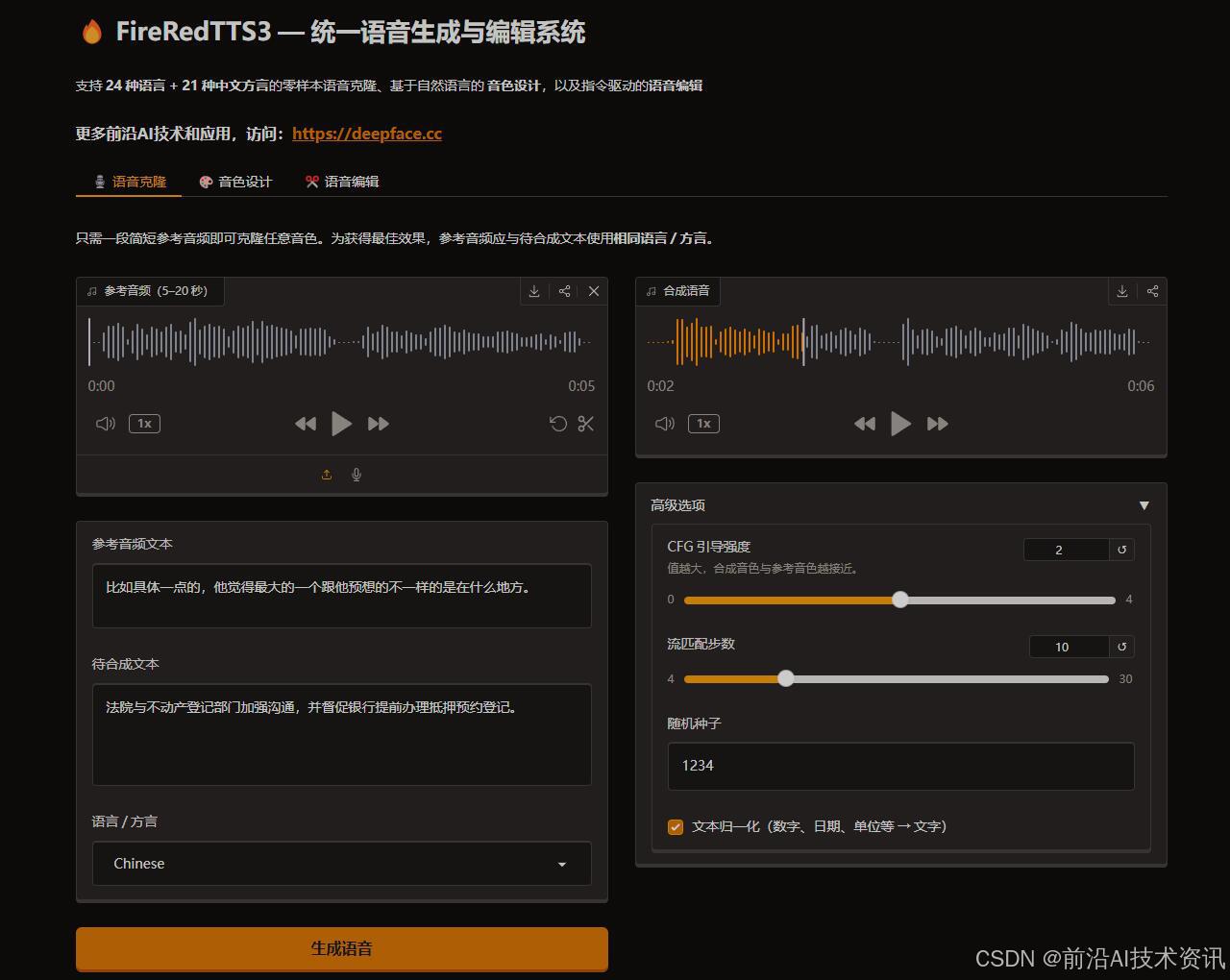Fast-forward the reference audio
This screenshot has height=980, width=1230.
(379, 424)
